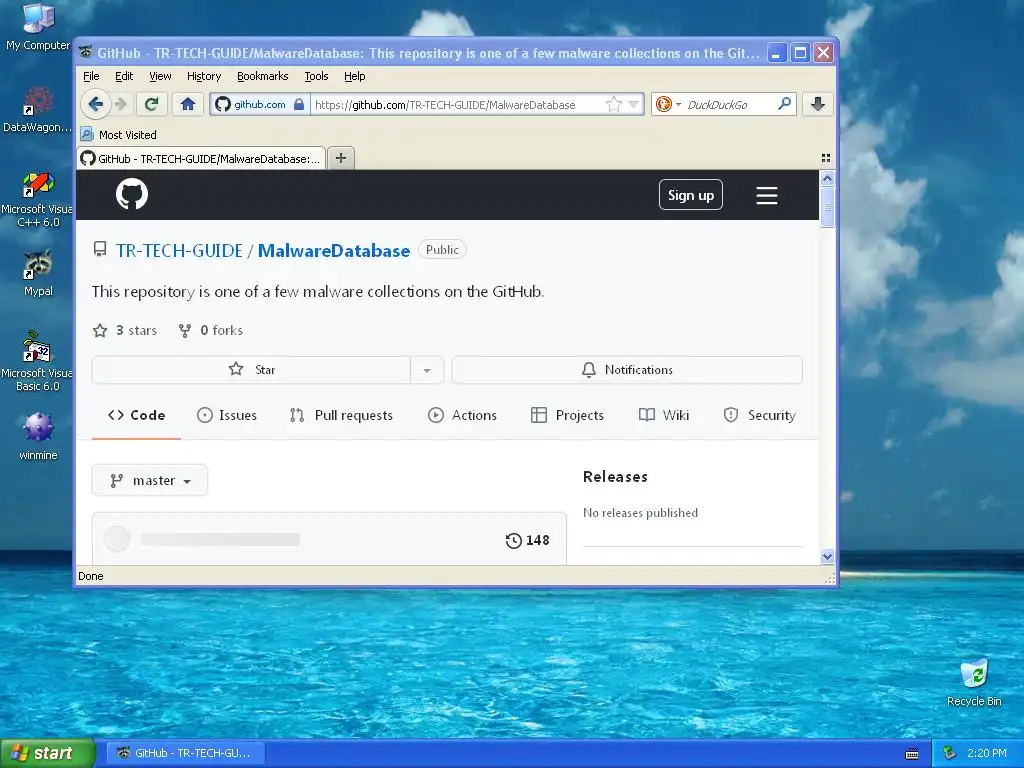Open the Tools menu
This screenshot has width=1024, height=768.
[x=316, y=76]
